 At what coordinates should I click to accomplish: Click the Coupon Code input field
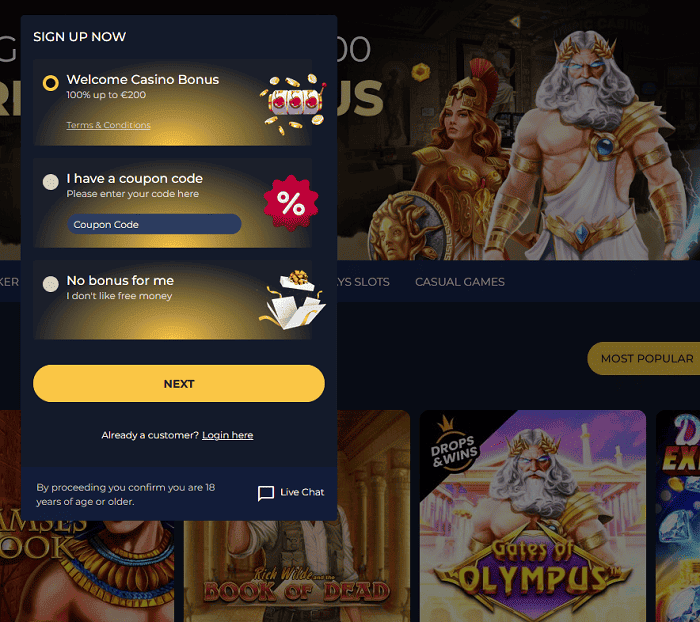[154, 224]
